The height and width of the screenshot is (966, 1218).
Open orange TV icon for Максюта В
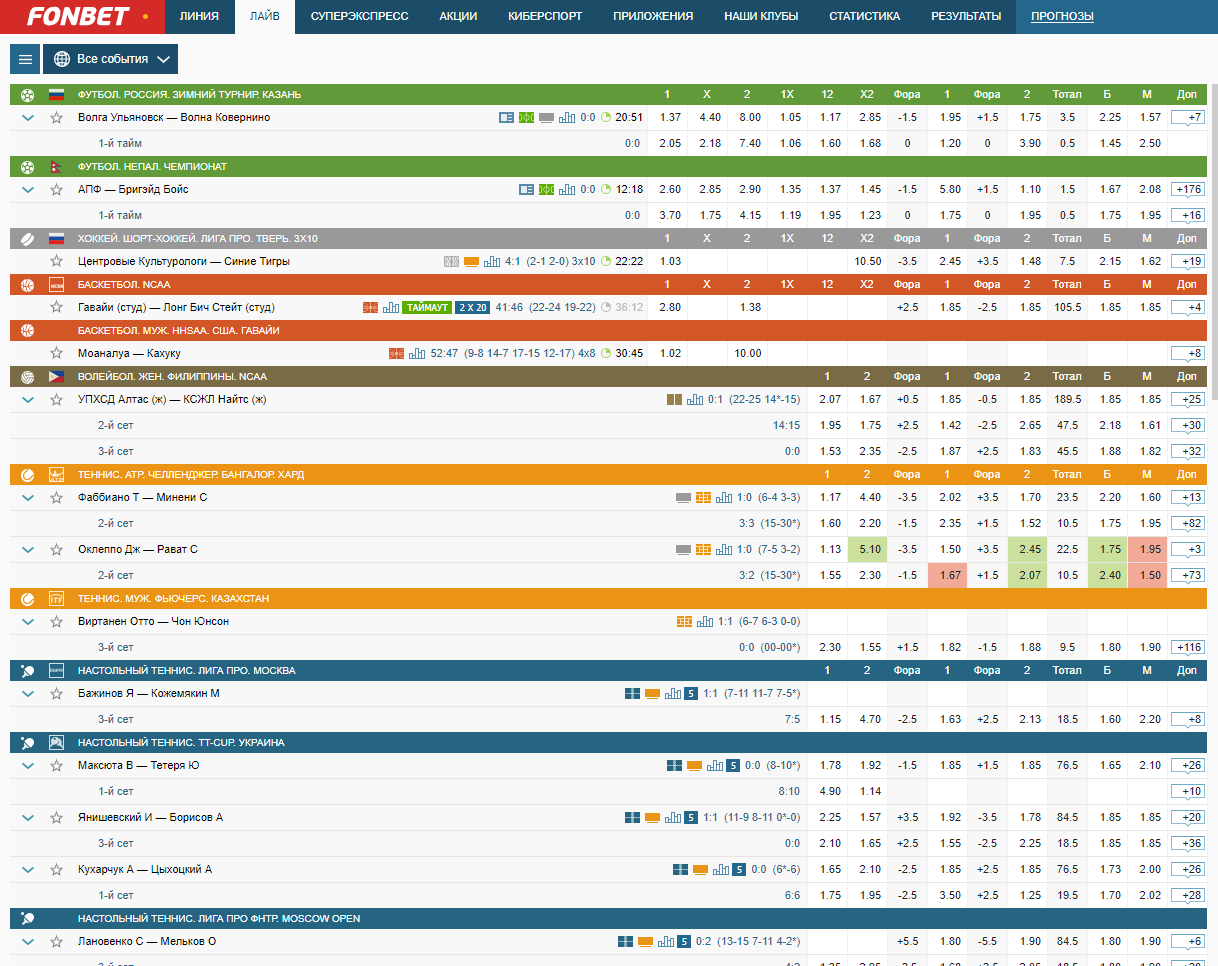coord(694,766)
